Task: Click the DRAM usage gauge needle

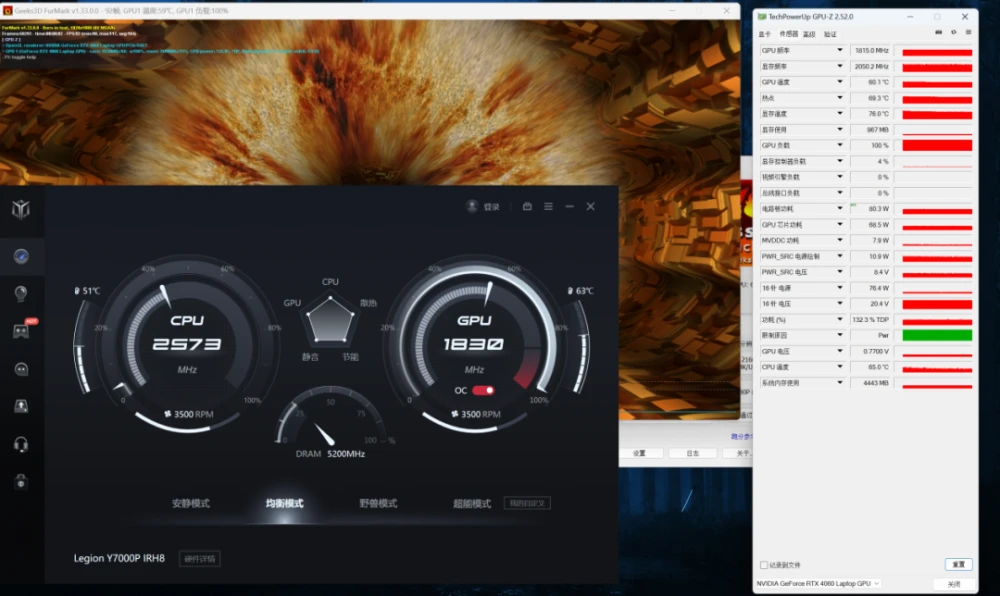Action: 325,435
